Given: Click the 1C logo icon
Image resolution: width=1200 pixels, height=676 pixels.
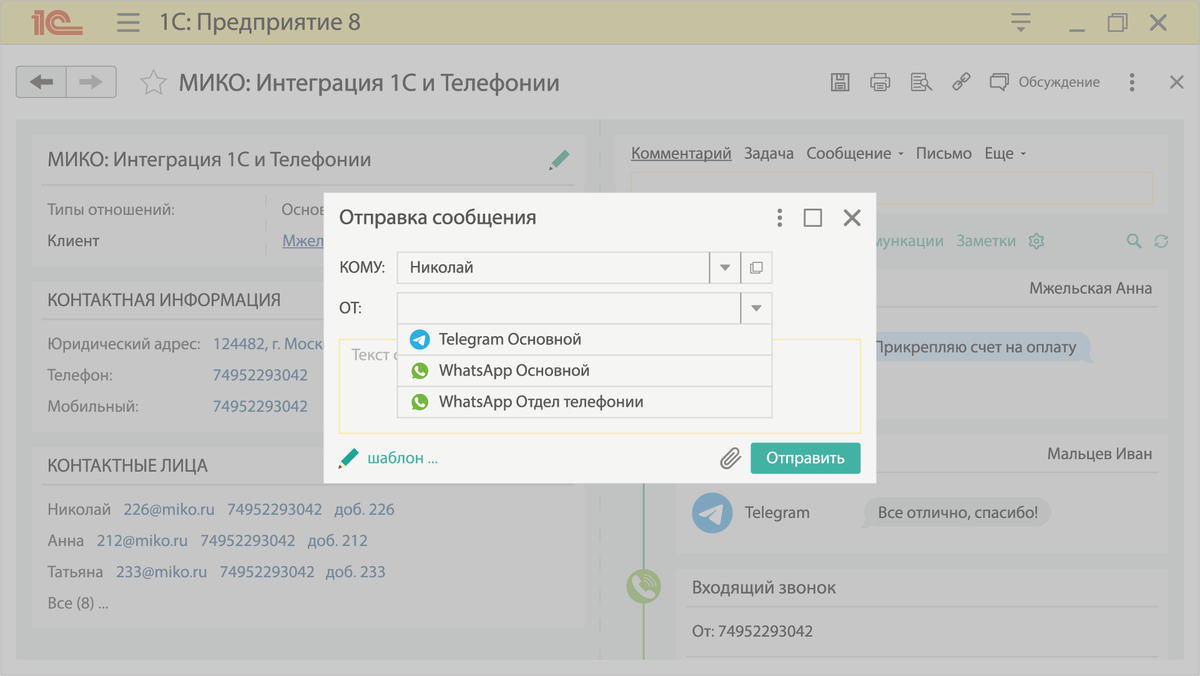Looking at the screenshot, I should (x=56, y=22).
